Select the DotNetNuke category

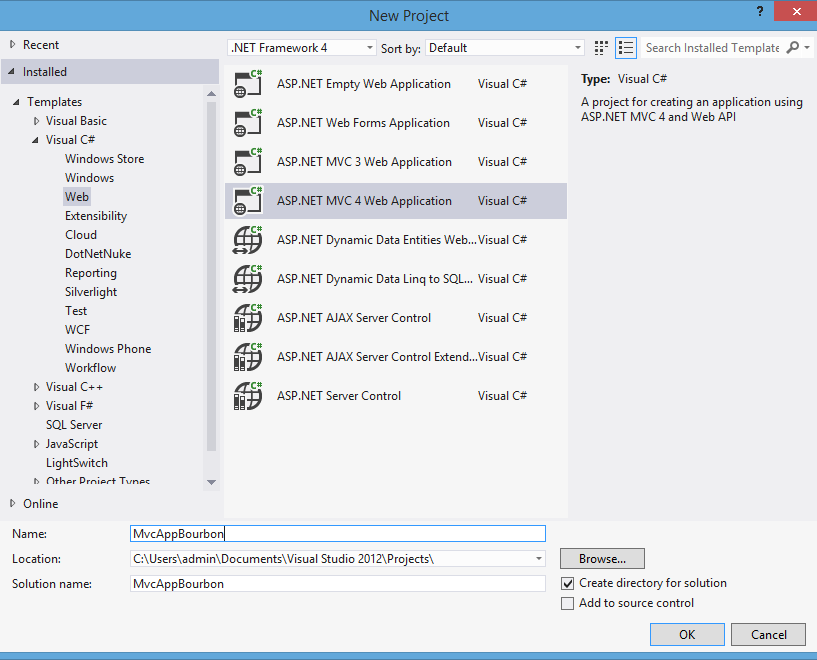98,254
